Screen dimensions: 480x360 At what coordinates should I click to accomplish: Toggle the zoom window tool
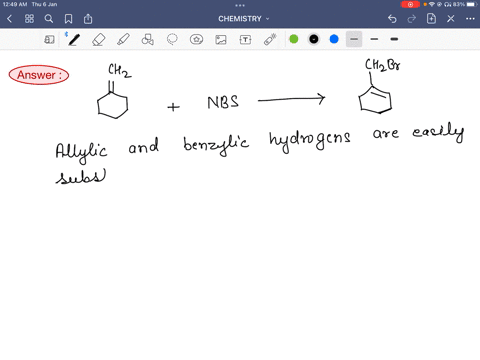pyautogui.click(x=49, y=40)
